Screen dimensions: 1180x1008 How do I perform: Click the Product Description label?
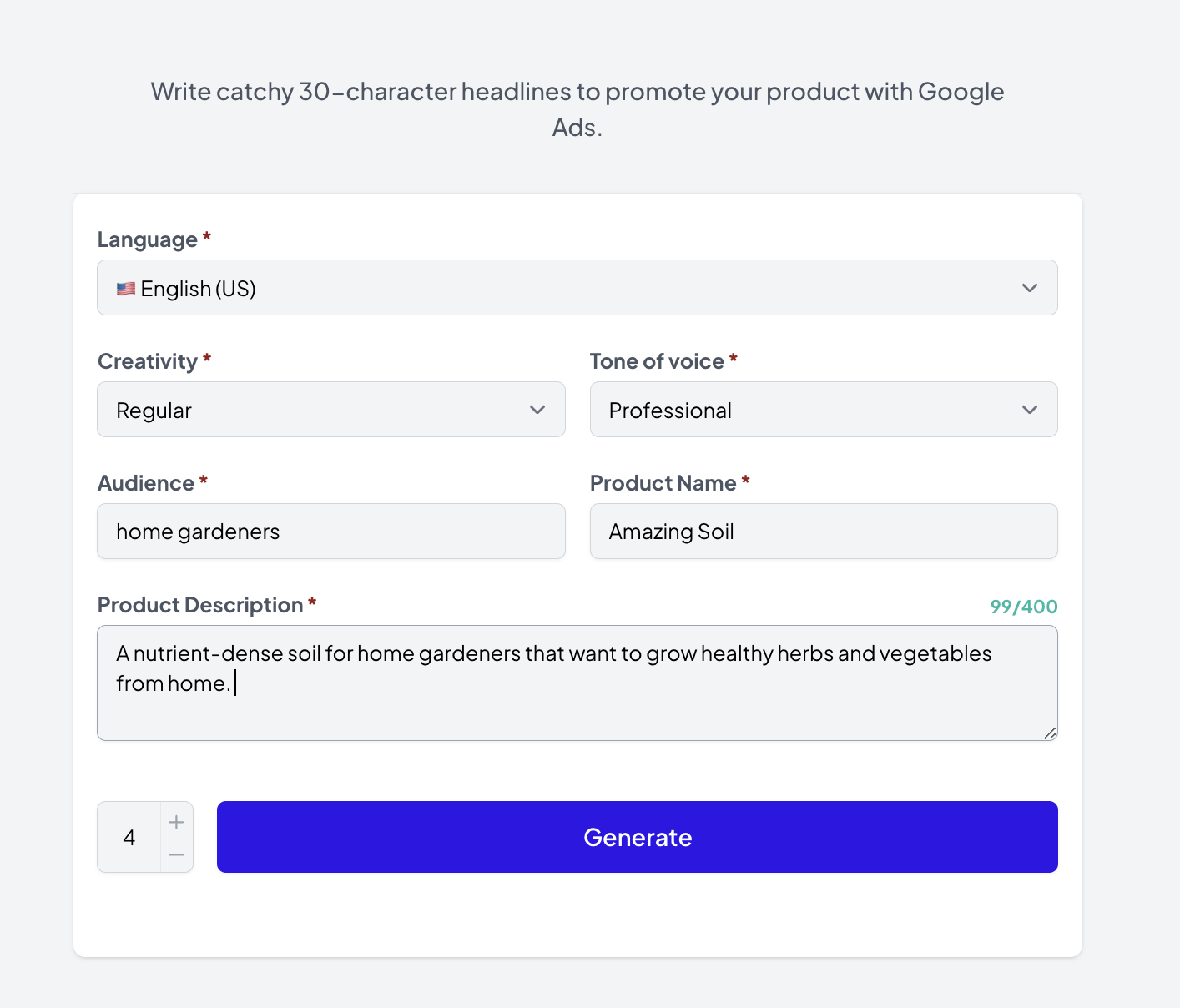tap(200, 605)
